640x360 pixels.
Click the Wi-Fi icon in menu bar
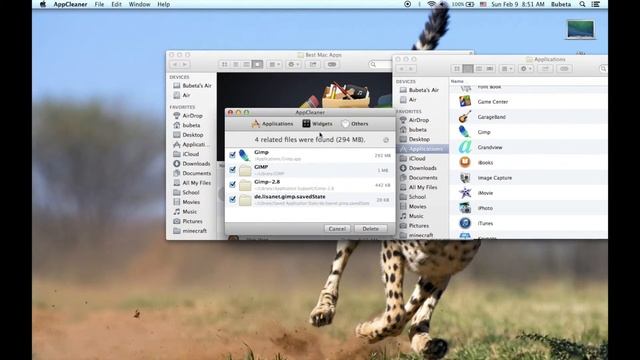point(431,4)
